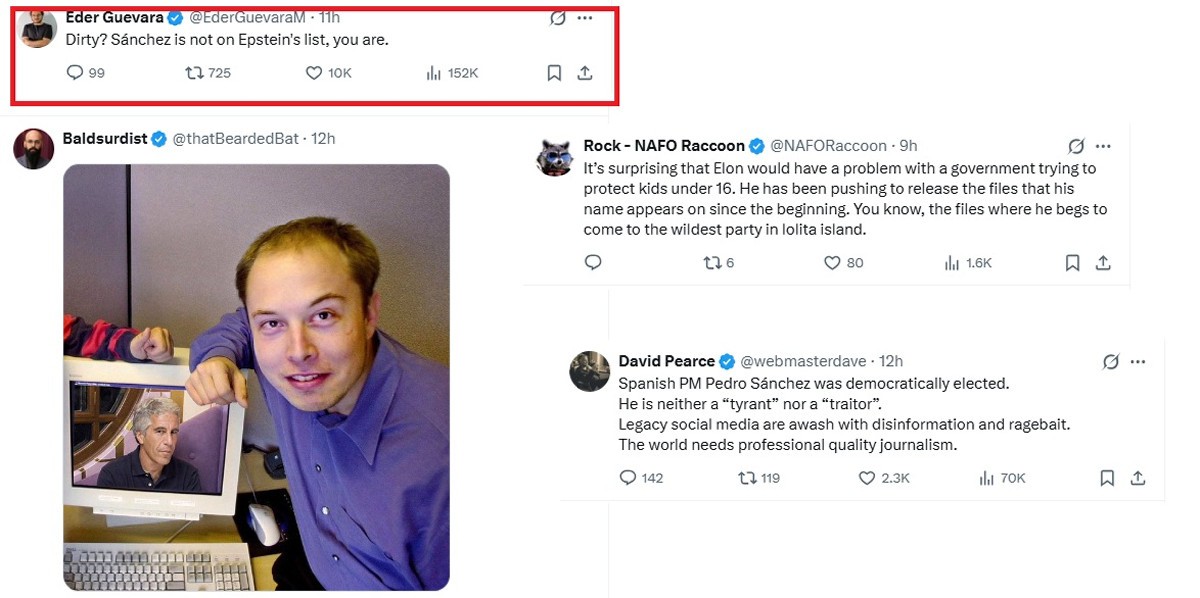
Task: Reply to Eder Guevara's tweet
Action: click(x=75, y=73)
